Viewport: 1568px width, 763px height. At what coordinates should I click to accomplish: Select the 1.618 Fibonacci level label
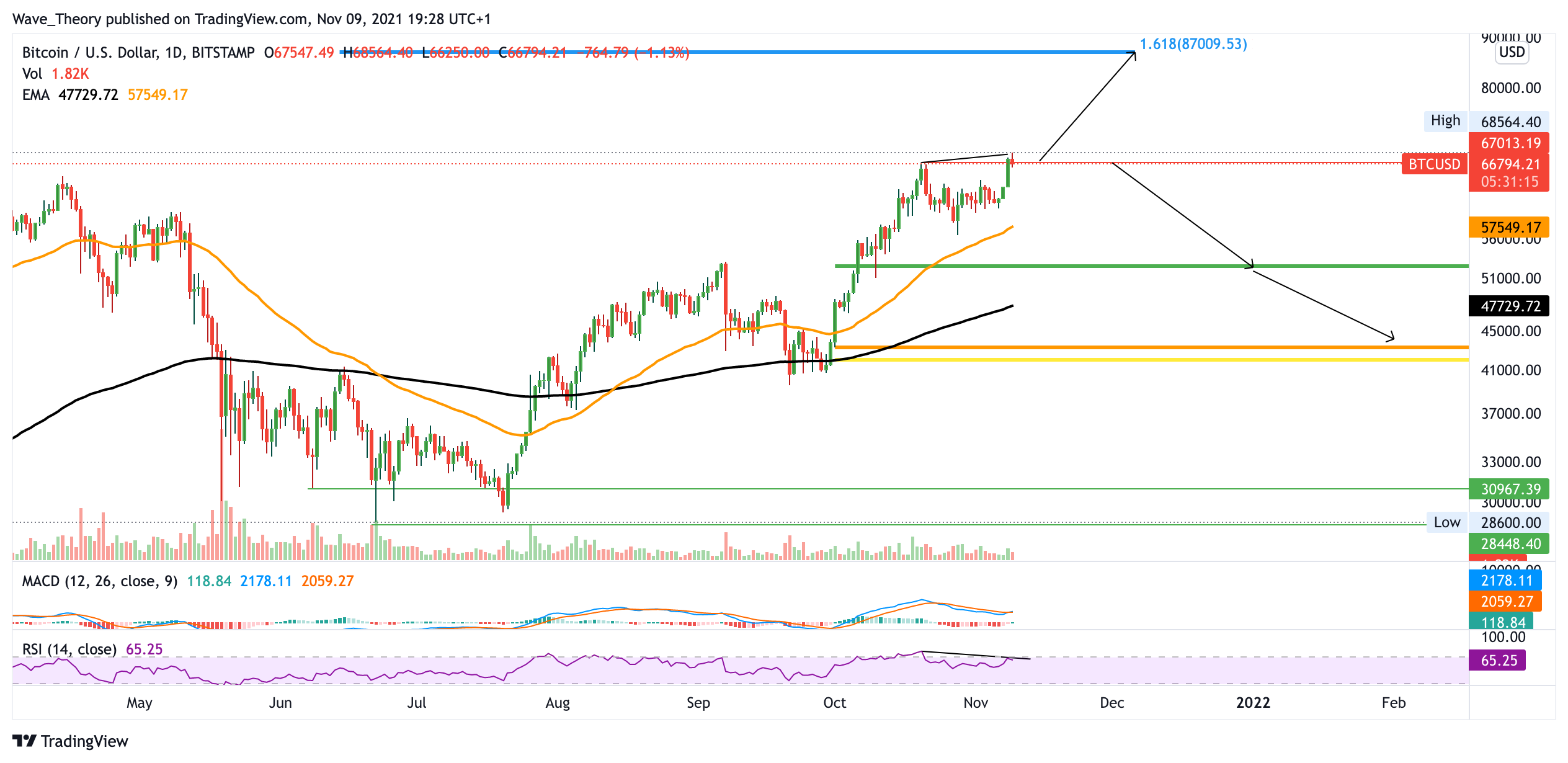1193,44
